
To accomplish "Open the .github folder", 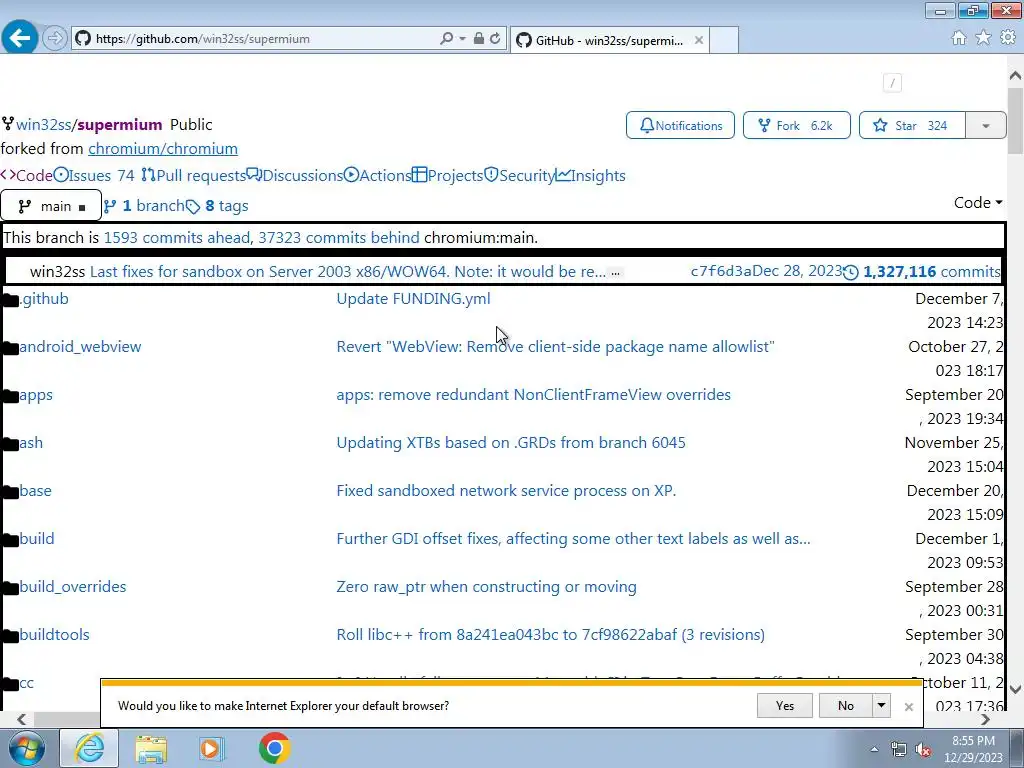I will tap(44, 299).
